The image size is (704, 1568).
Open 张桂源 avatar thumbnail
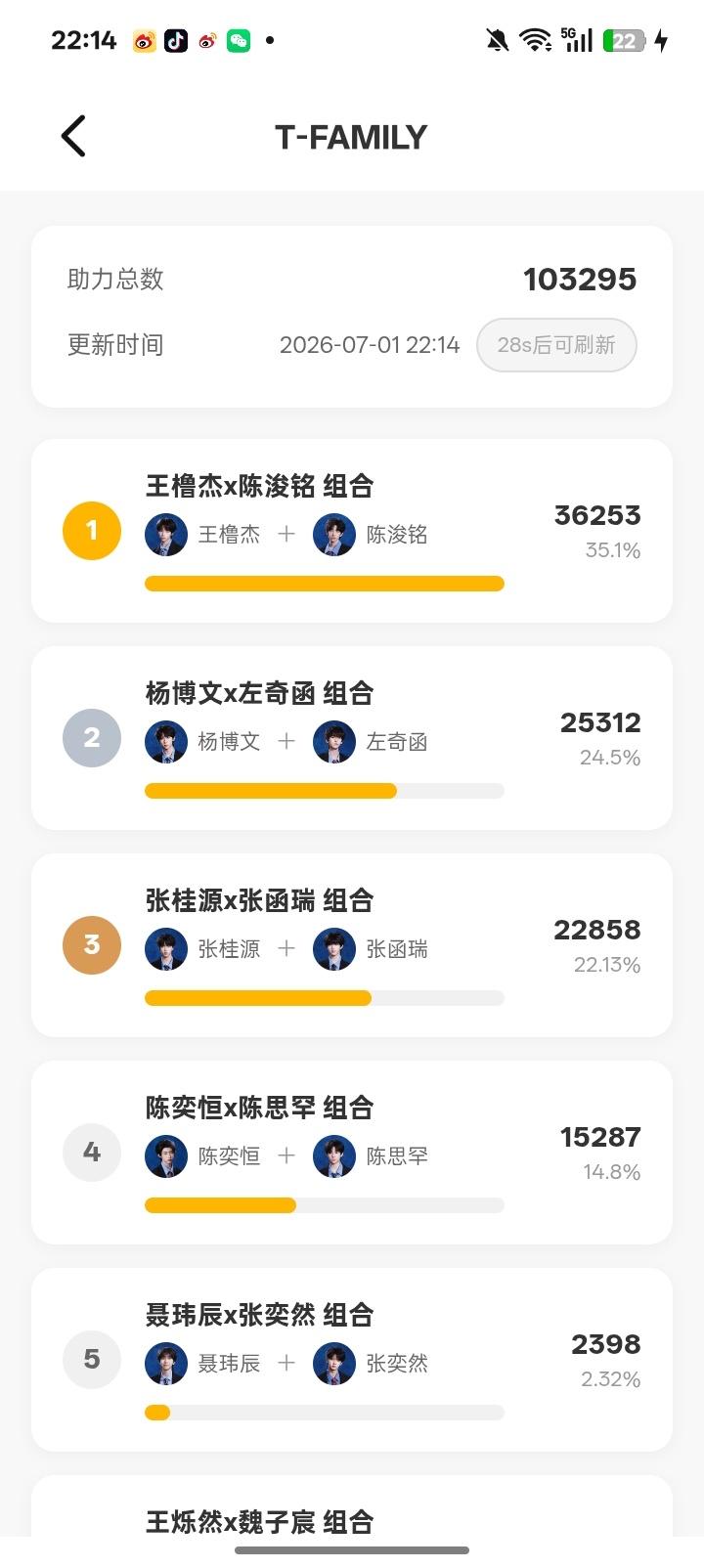[x=166, y=949]
